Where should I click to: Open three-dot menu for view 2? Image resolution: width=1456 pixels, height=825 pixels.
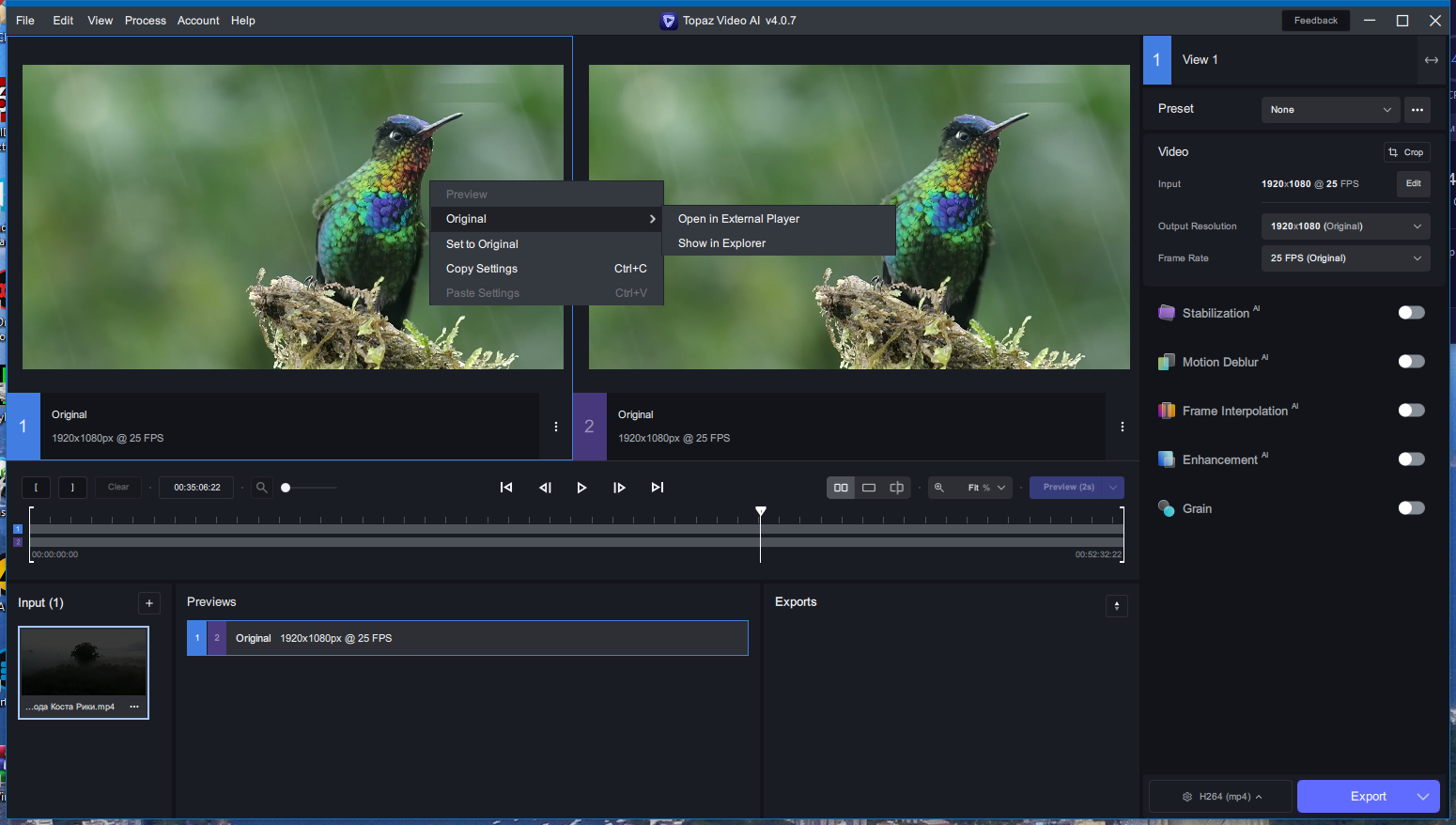[1123, 427]
